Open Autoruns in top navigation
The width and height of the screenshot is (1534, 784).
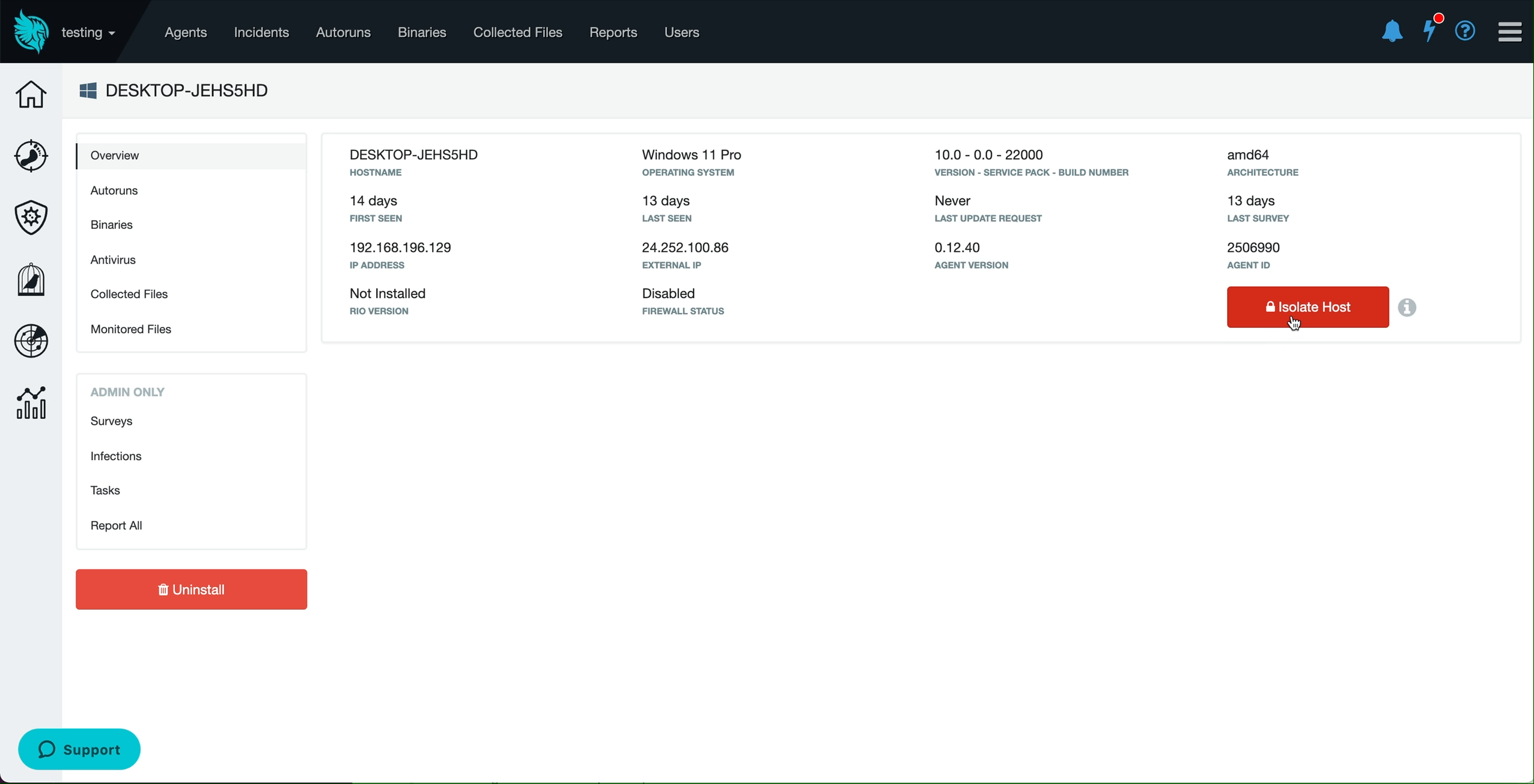(343, 32)
